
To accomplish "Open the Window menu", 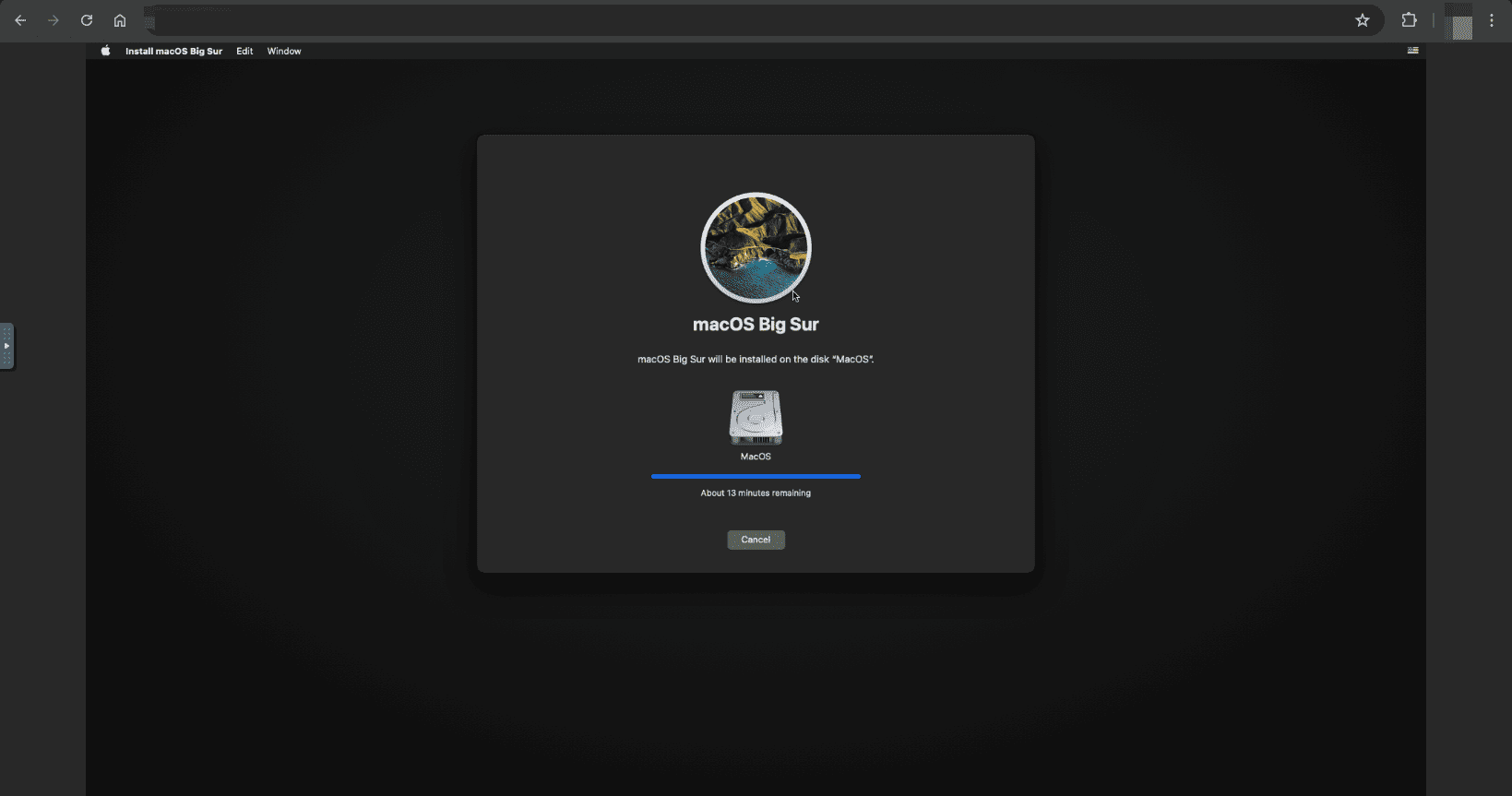I will (x=284, y=51).
